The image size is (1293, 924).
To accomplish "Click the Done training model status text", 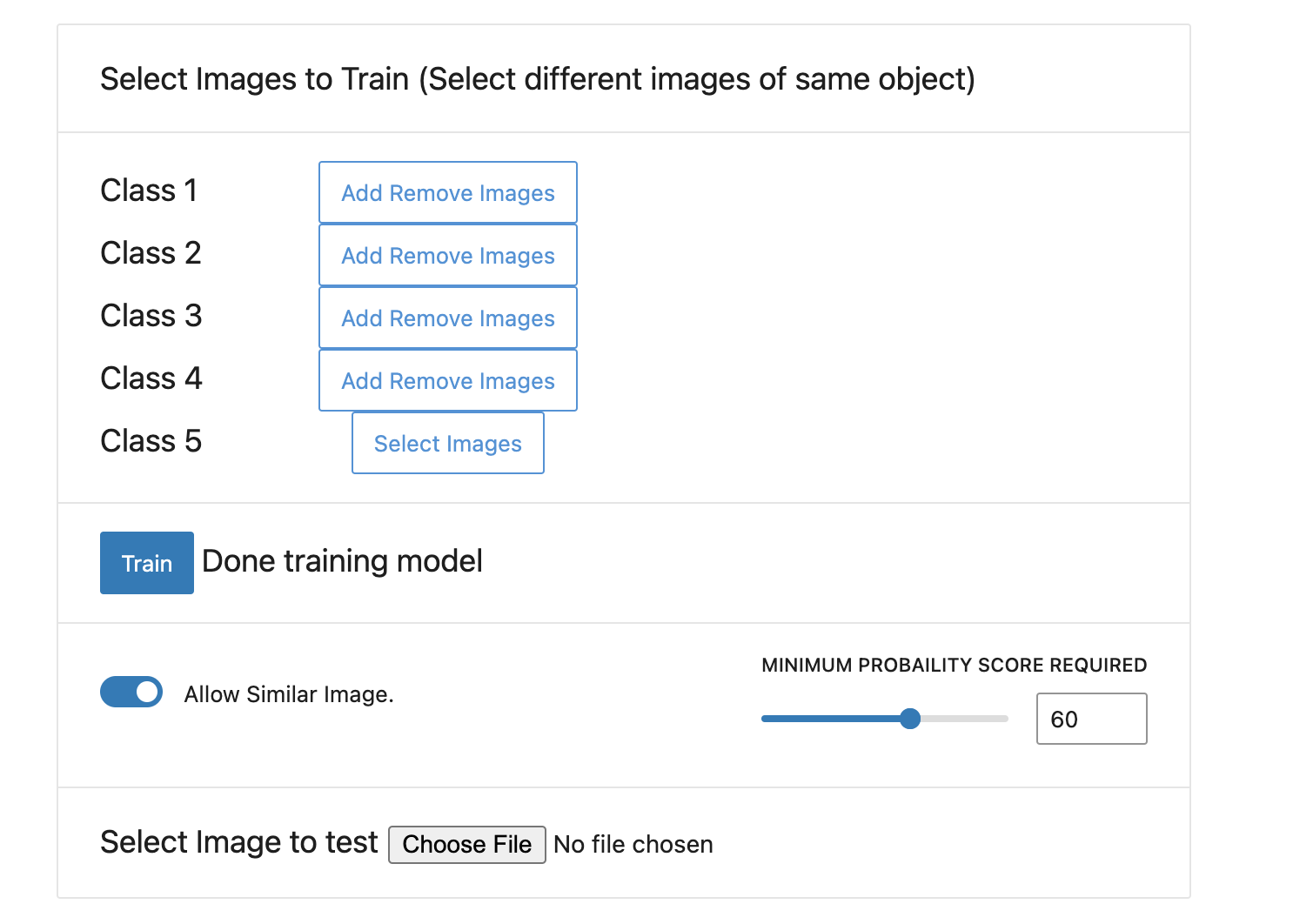I will tap(342, 561).
